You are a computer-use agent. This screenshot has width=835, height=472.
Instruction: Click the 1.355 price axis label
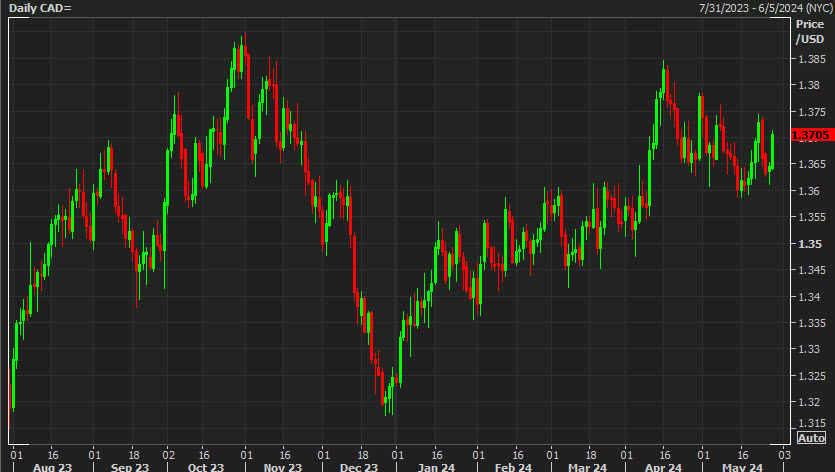pos(812,217)
